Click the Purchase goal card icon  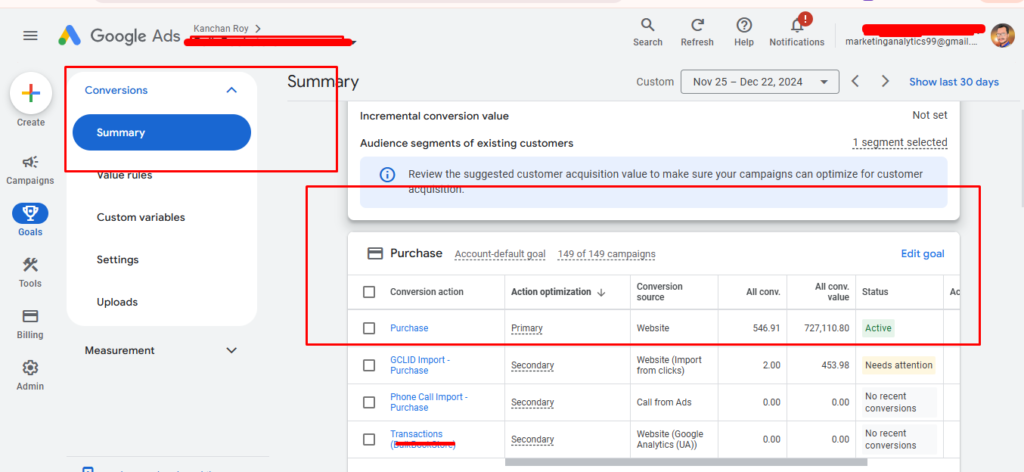tap(375, 253)
